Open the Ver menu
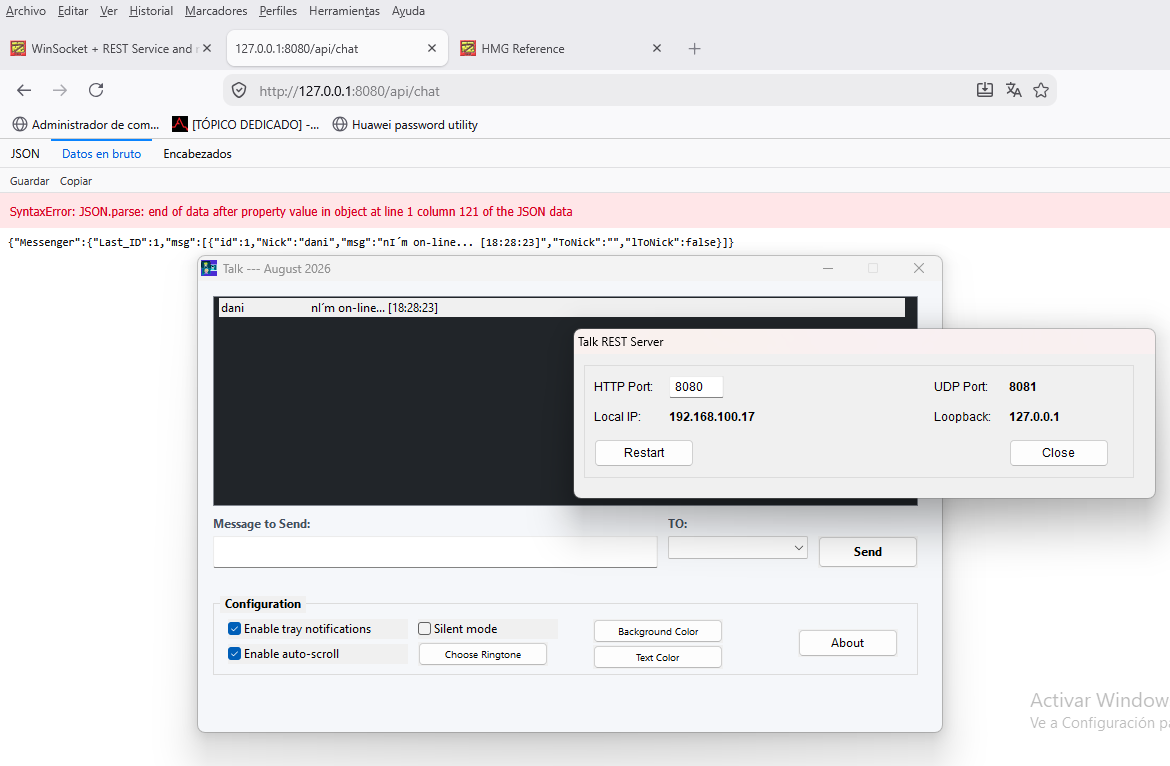 click(109, 11)
